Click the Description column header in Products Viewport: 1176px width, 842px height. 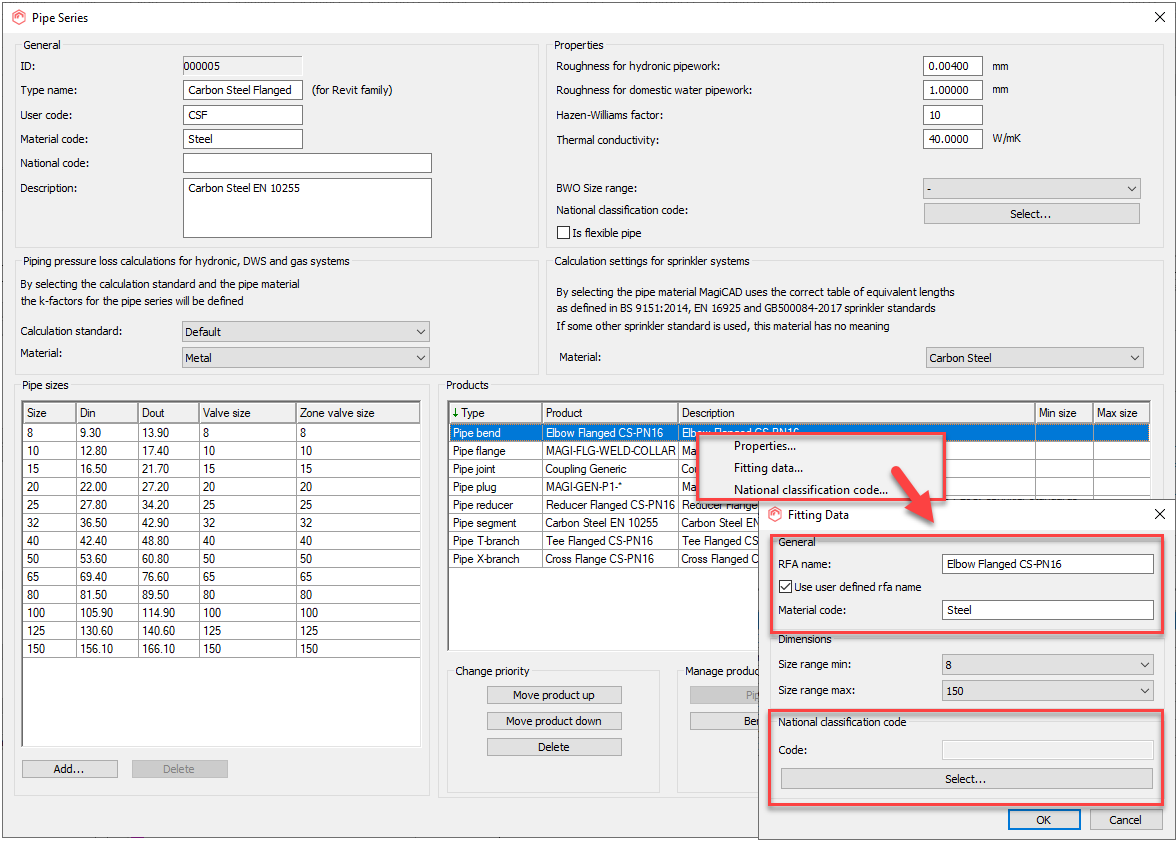coord(856,413)
